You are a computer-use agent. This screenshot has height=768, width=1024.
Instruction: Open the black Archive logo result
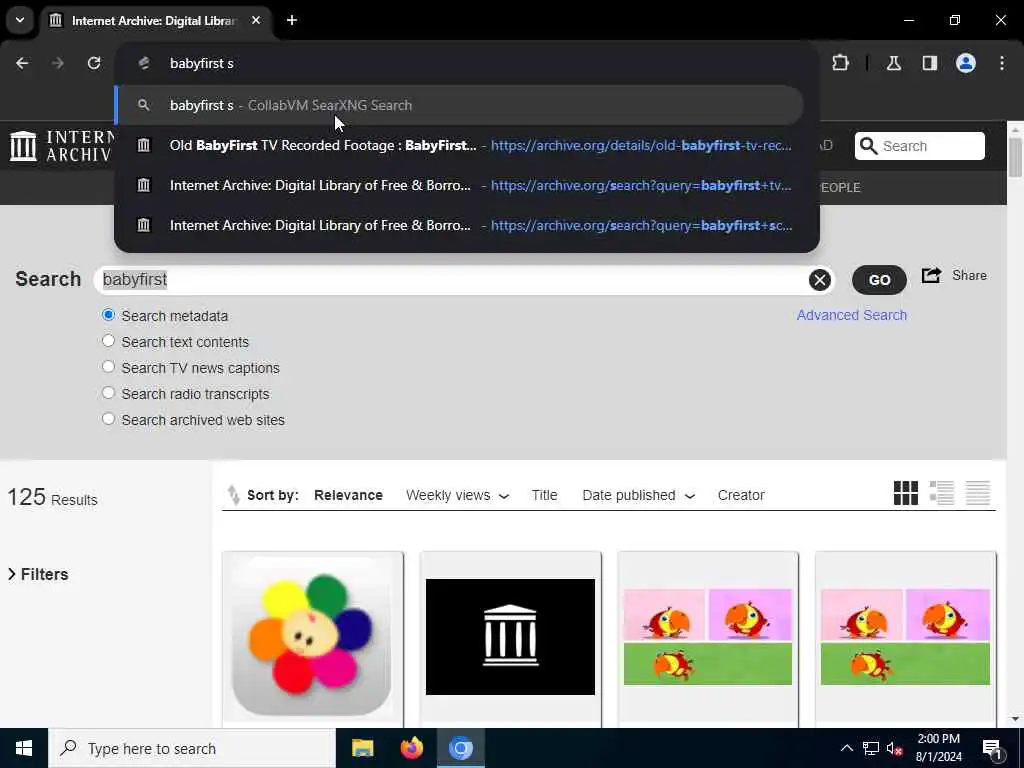(511, 639)
